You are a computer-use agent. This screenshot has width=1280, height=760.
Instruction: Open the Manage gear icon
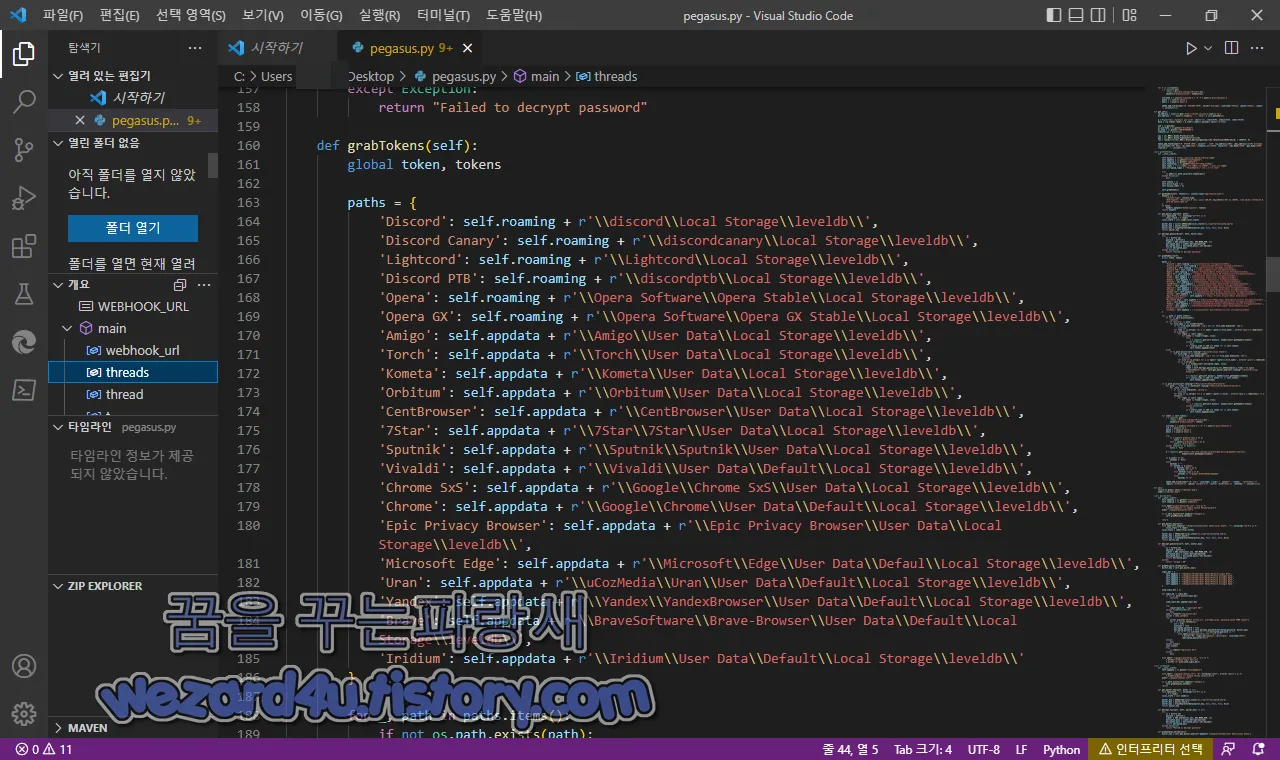point(24,714)
